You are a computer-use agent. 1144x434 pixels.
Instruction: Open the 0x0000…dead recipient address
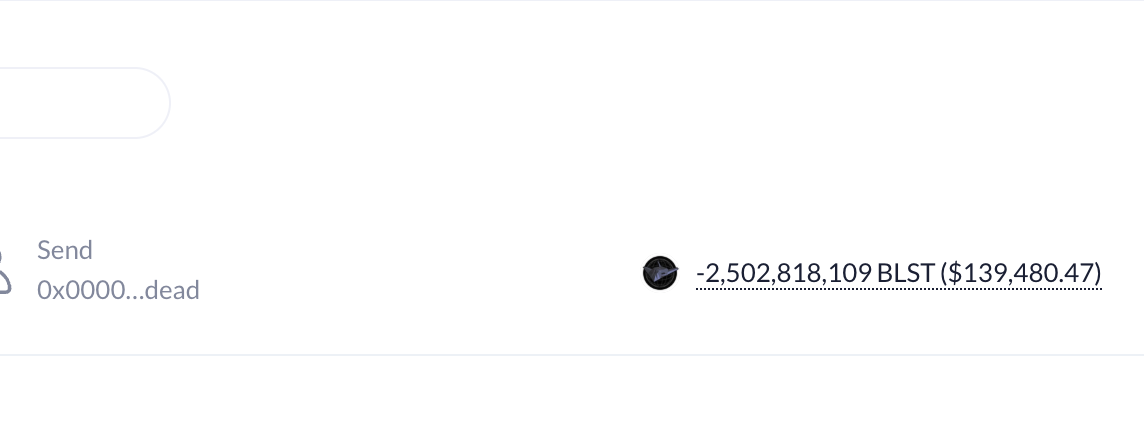[x=118, y=290]
